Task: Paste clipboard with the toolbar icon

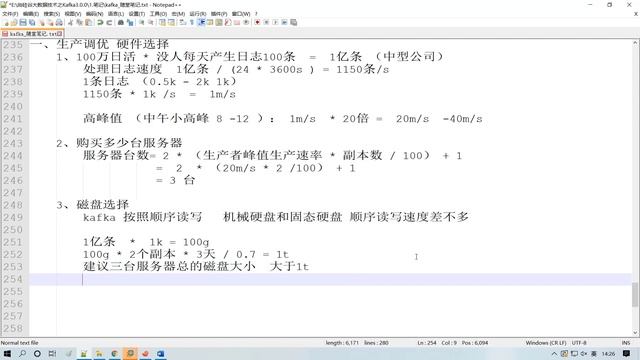Action: [x=88, y=22]
